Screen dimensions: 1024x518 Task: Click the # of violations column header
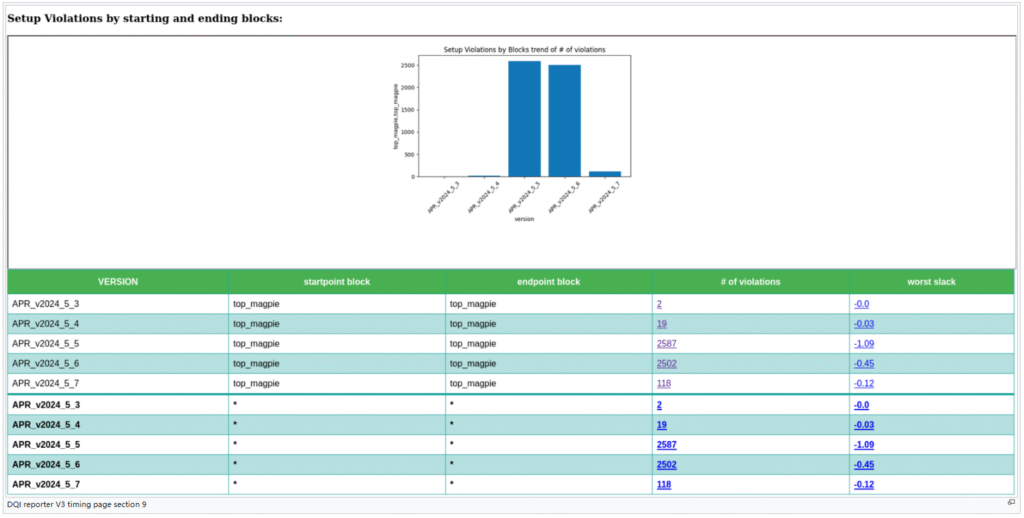click(750, 282)
